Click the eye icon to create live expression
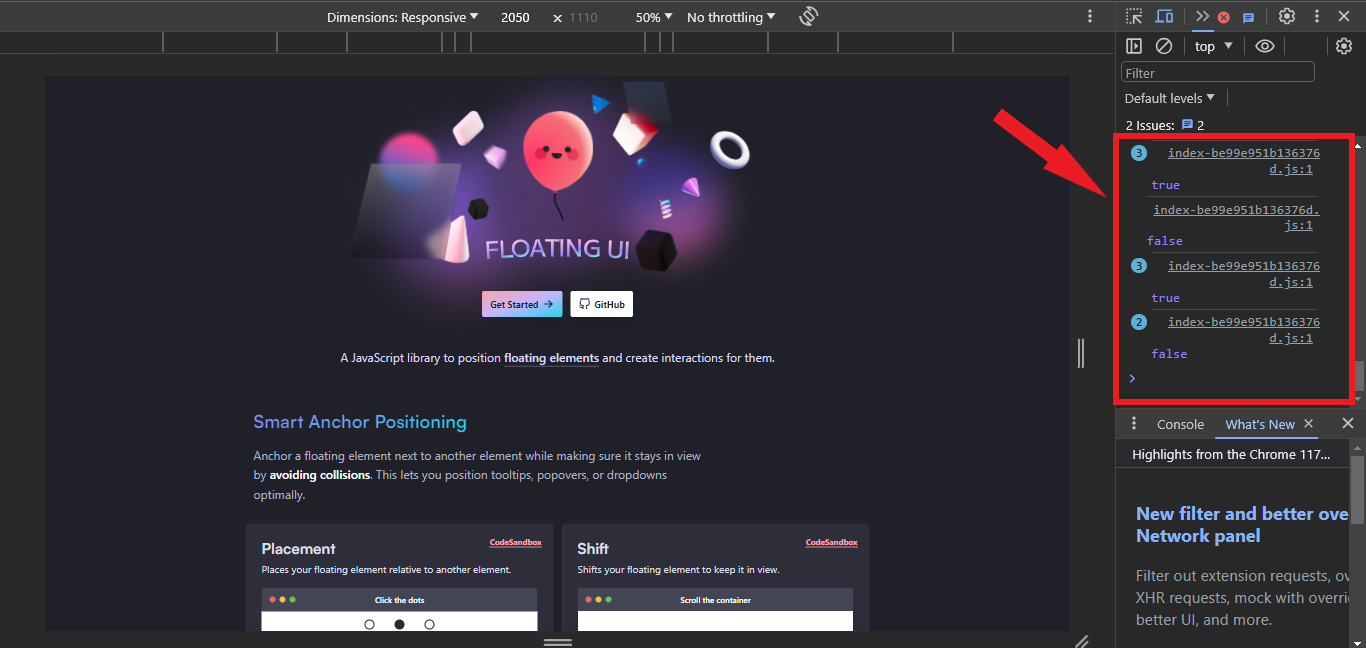Image resolution: width=1366 pixels, height=648 pixels. pyautogui.click(x=1265, y=45)
